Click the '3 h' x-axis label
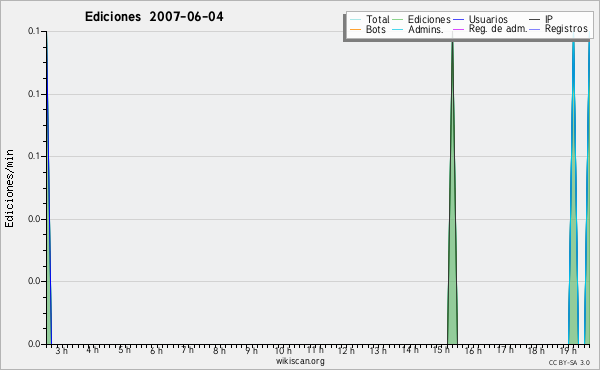The height and width of the screenshot is (370, 600). tap(61, 351)
